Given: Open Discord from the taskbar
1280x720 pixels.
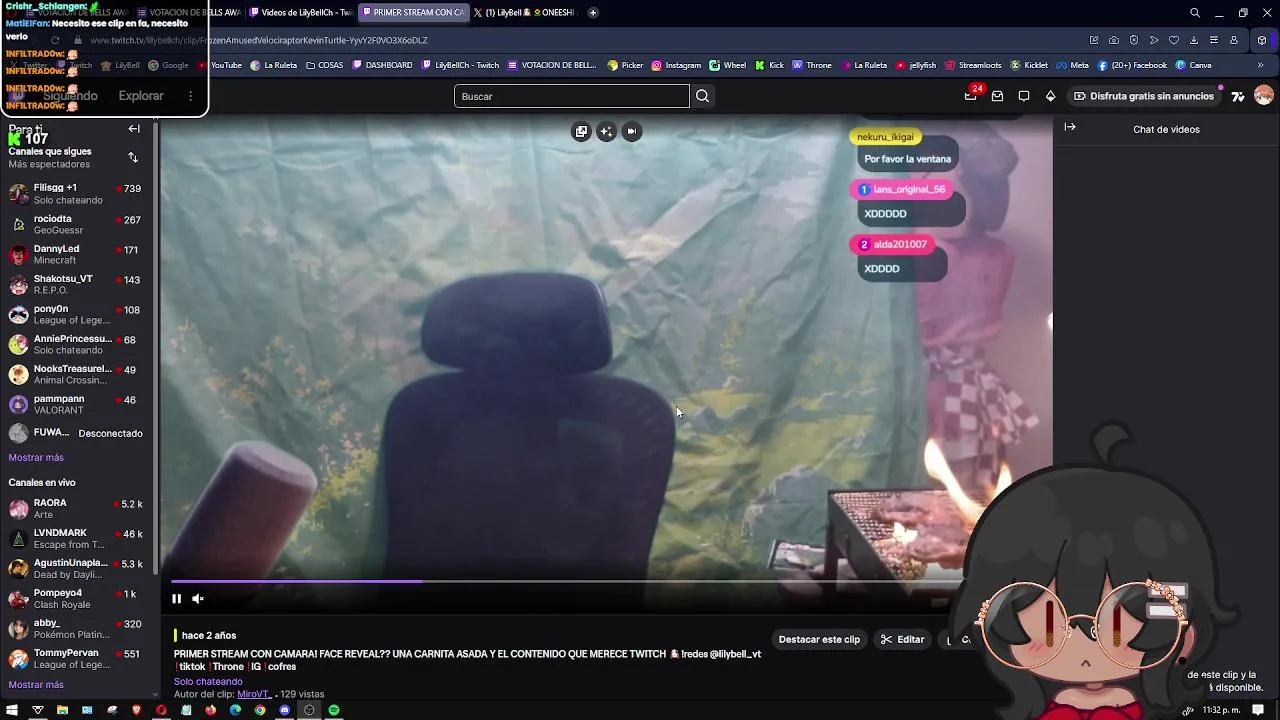Looking at the screenshot, I should pyautogui.click(x=285, y=710).
